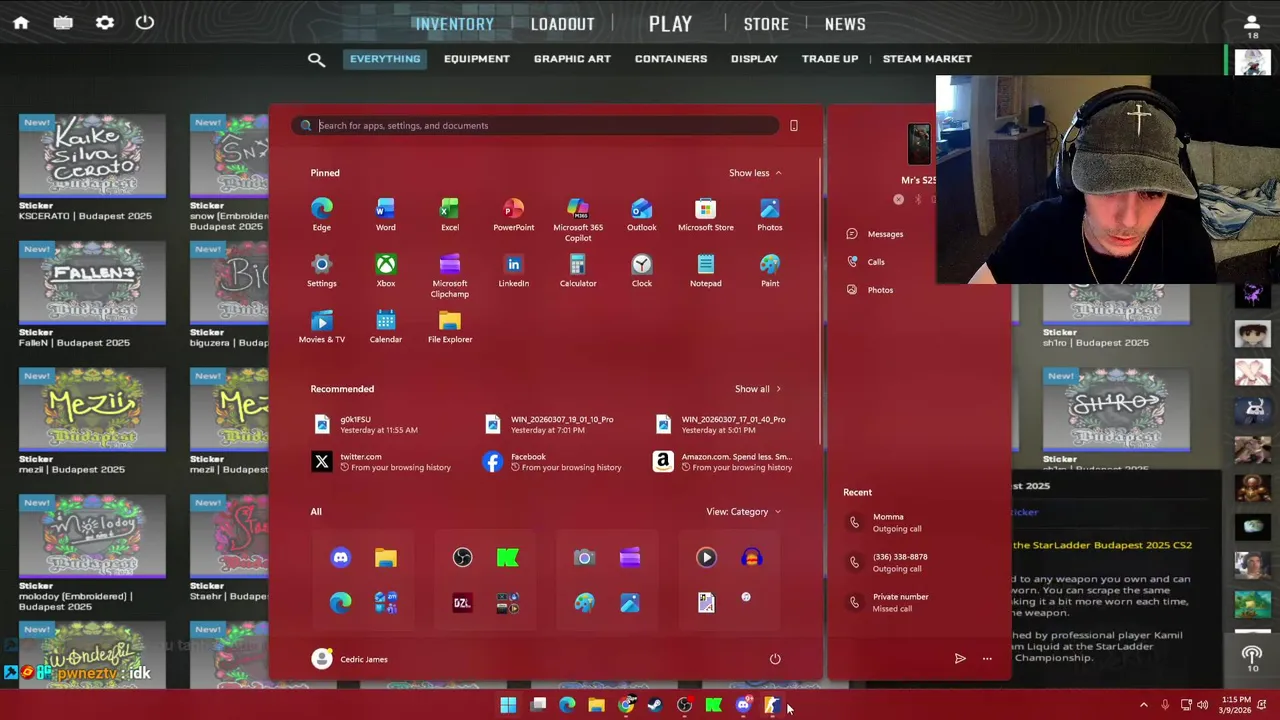Open more options in the phone panel
This screenshot has height=720, width=1280.
click(x=987, y=659)
